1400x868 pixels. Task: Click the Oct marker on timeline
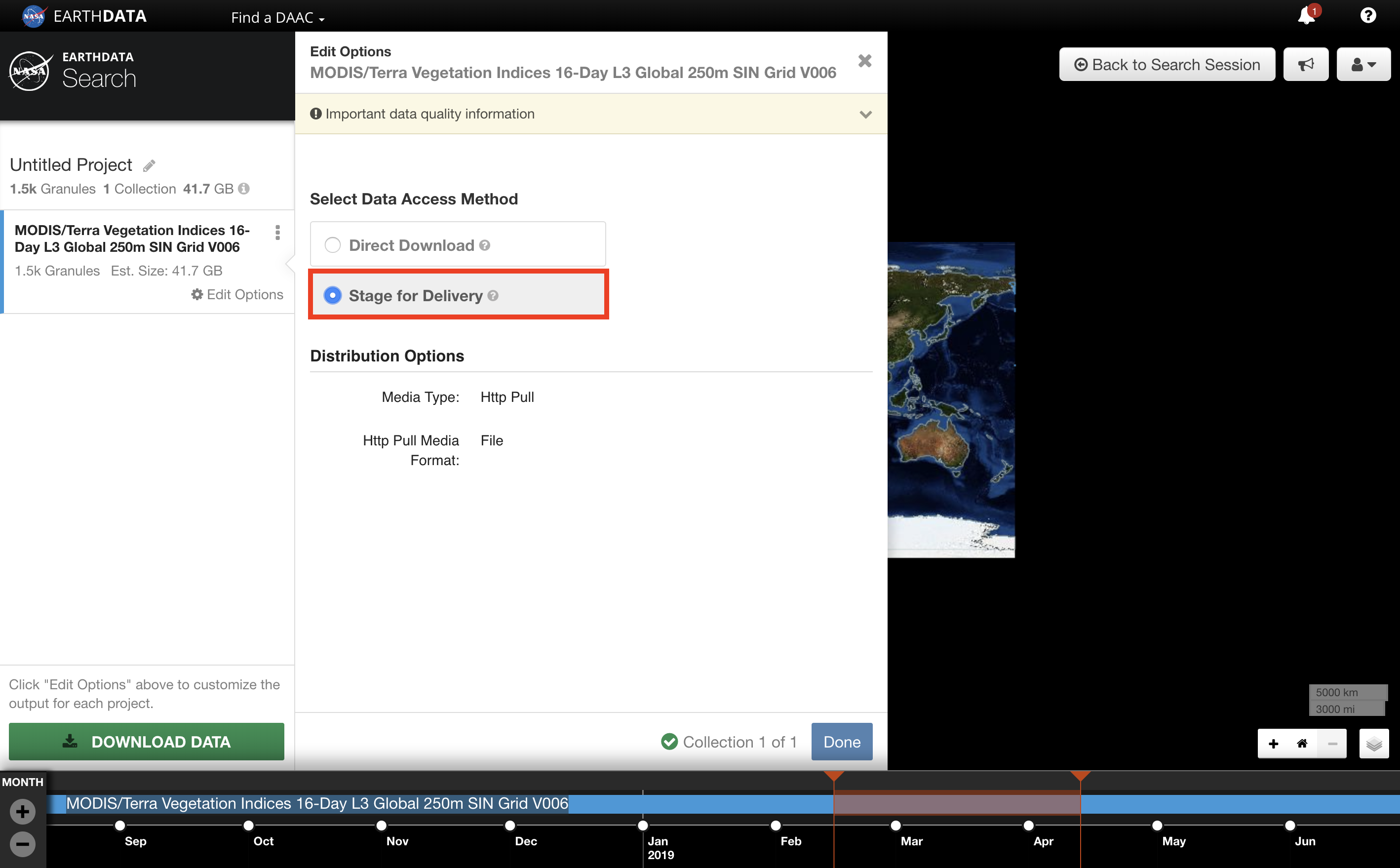(248, 826)
